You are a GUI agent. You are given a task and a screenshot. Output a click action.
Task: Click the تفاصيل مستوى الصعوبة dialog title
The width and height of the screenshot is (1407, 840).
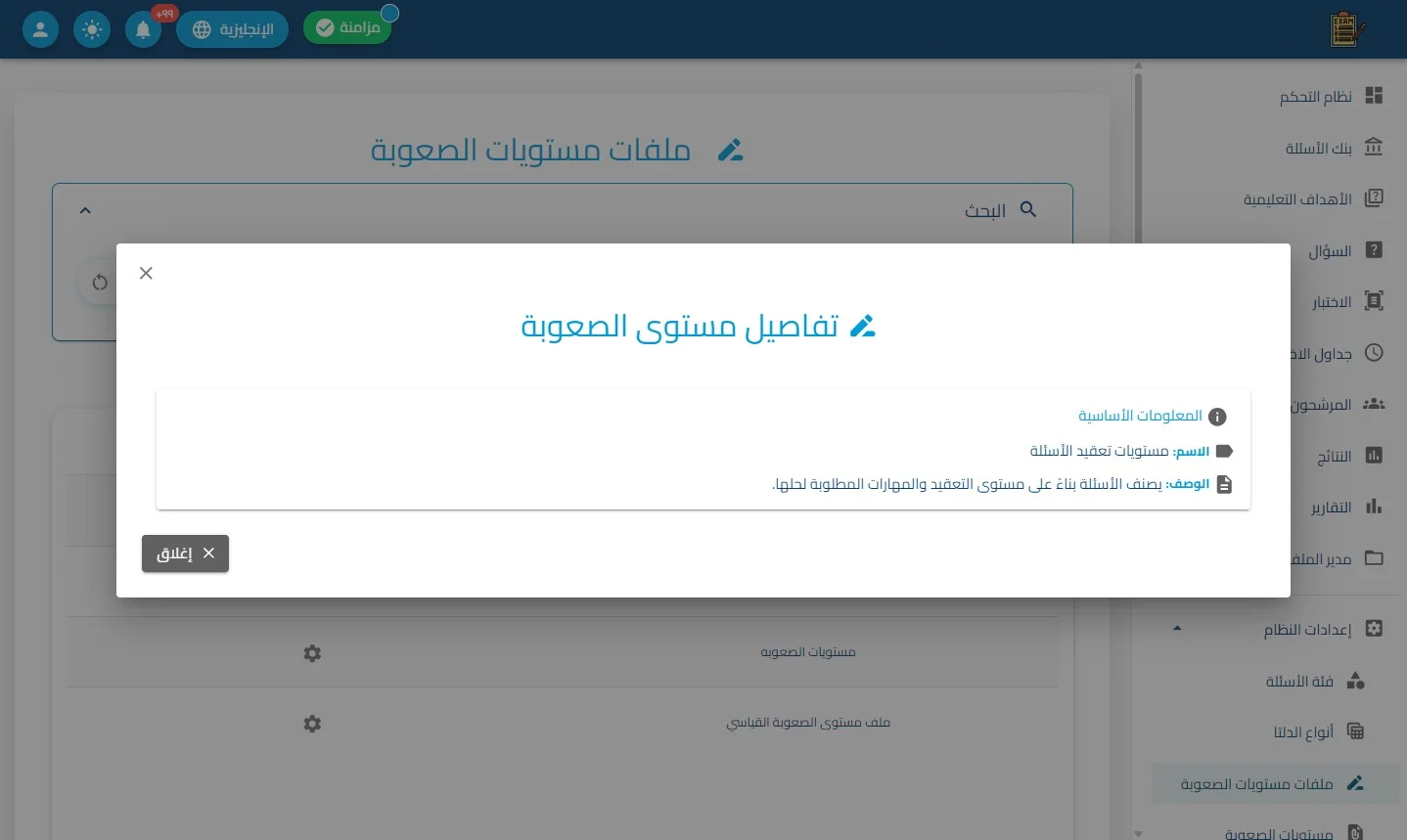point(680,326)
